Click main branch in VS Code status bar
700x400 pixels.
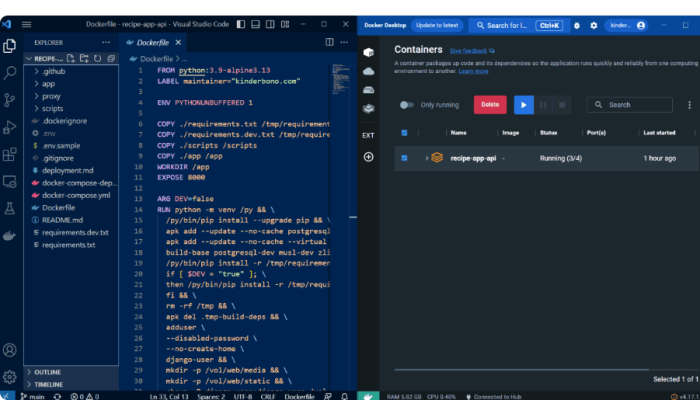click(32, 396)
